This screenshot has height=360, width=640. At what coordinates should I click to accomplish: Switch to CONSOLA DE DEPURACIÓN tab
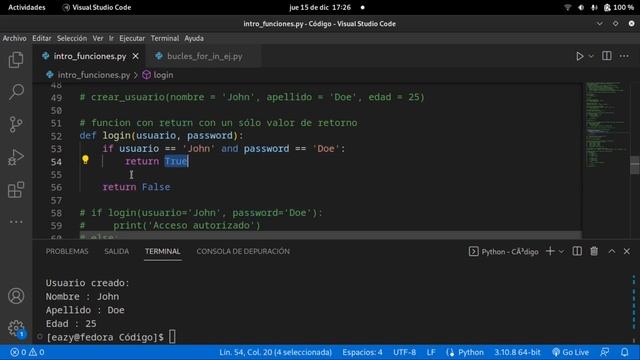click(x=243, y=251)
